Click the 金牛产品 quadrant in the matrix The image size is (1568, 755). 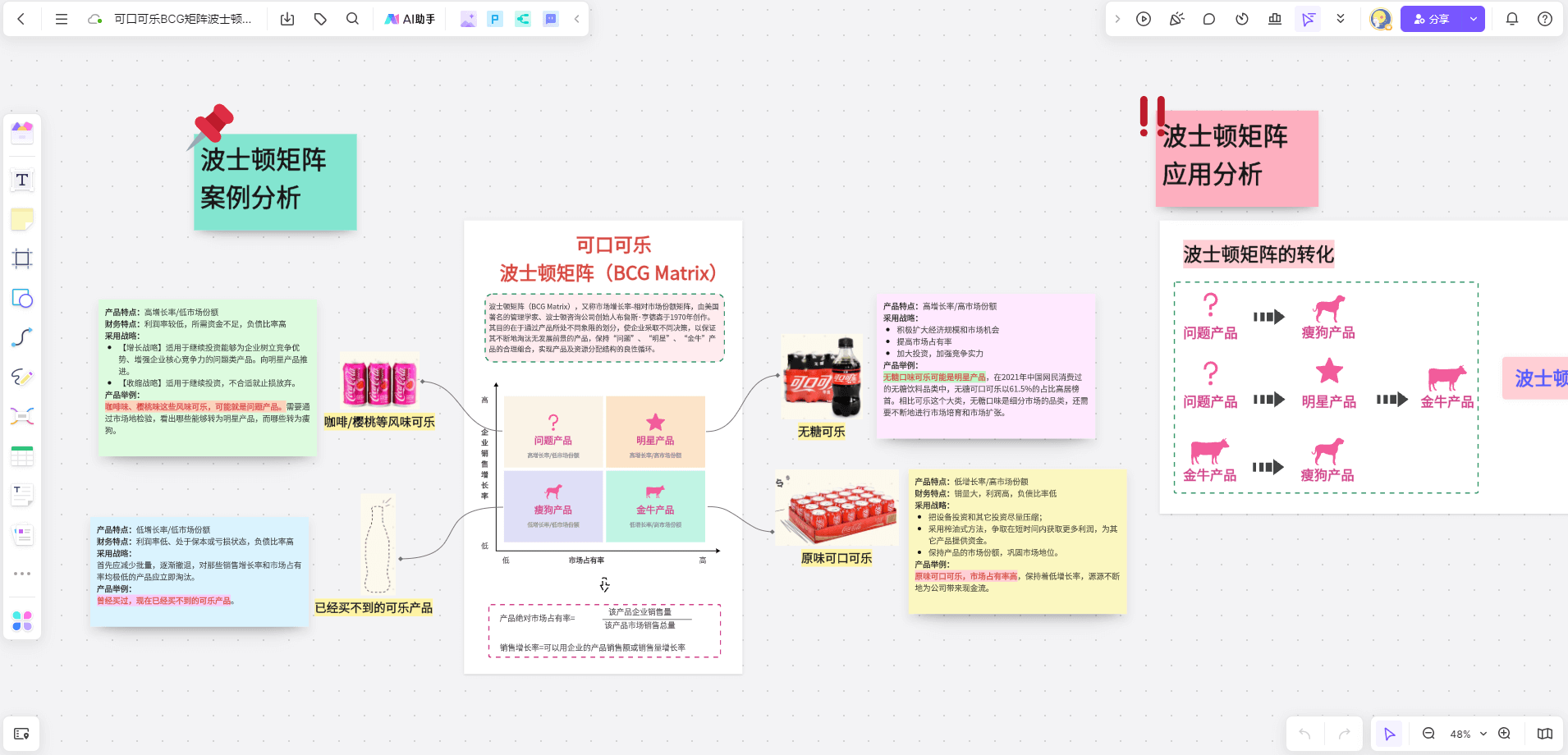point(655,506)
